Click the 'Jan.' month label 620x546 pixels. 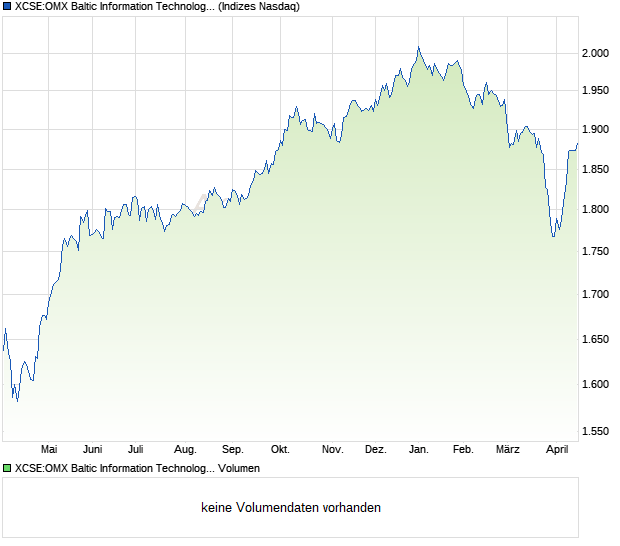click(x=418, y=450)
